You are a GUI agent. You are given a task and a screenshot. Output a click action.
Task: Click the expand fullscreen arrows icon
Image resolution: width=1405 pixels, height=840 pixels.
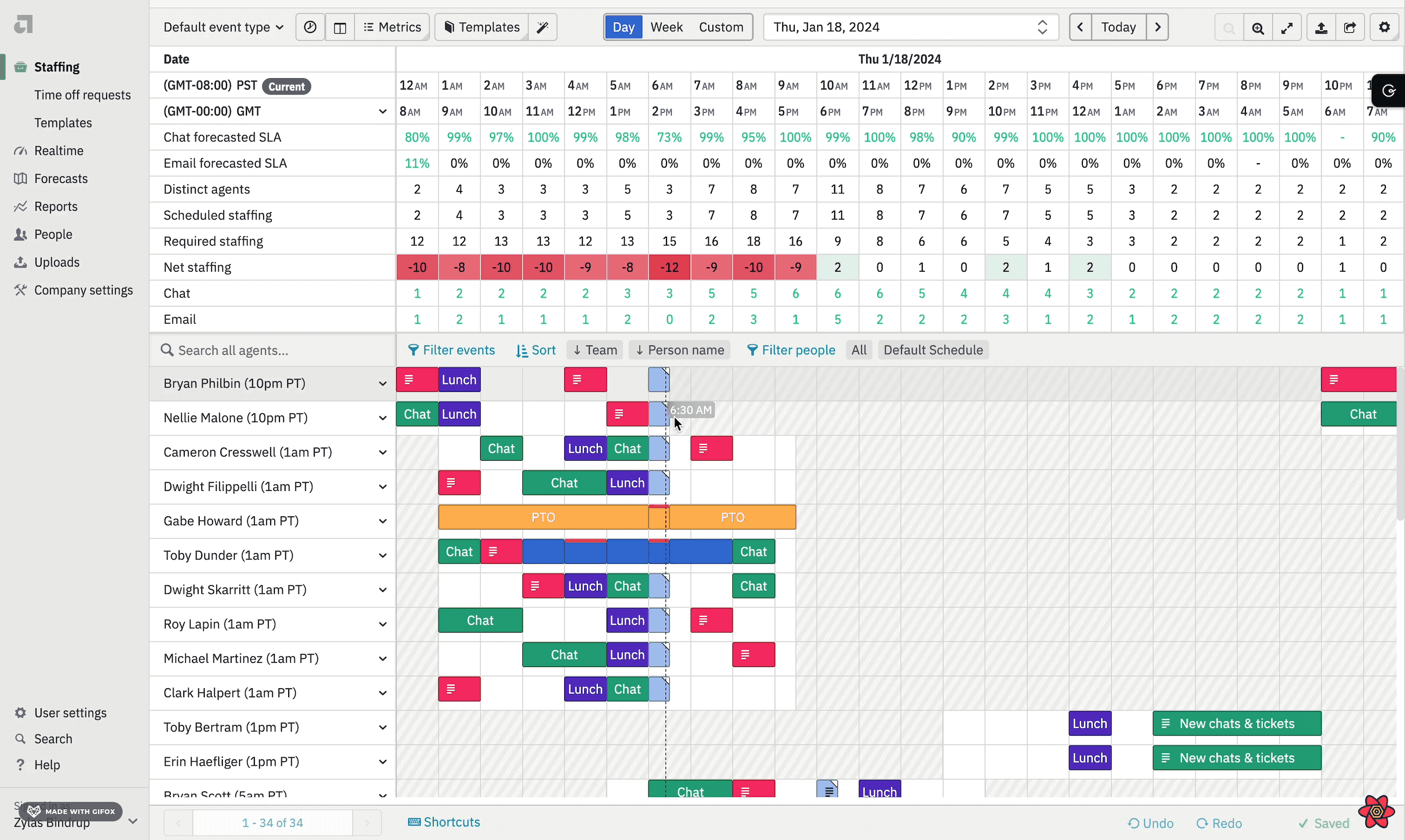[x=1287, y=27]
